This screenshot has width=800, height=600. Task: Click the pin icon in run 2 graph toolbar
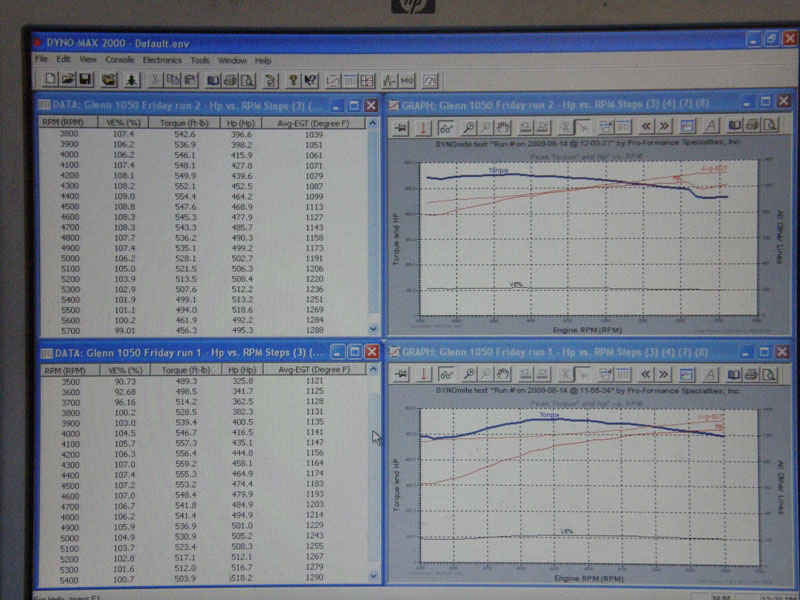401,127
